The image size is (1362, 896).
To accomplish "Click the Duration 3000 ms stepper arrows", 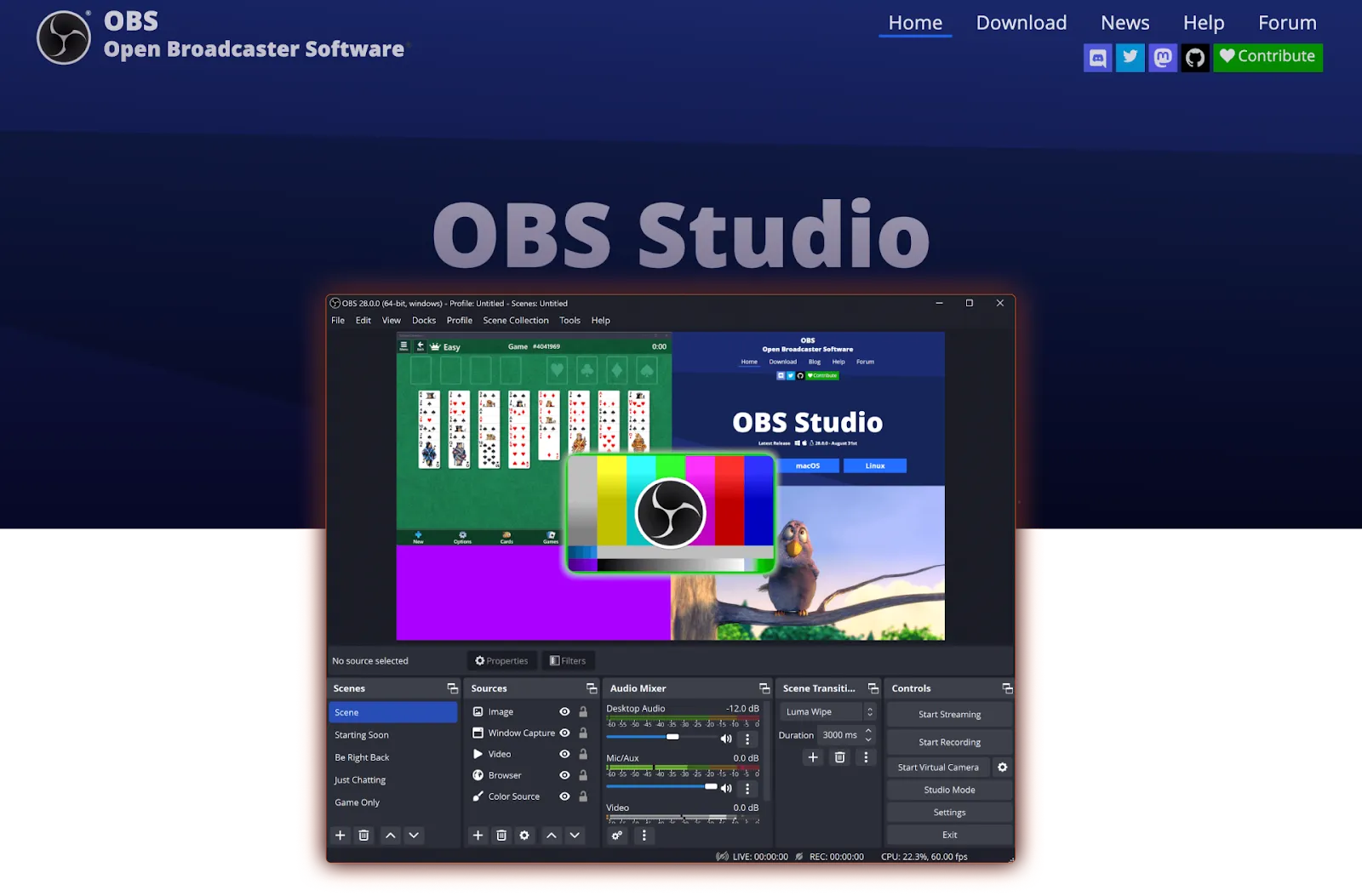I will [868, 735].
